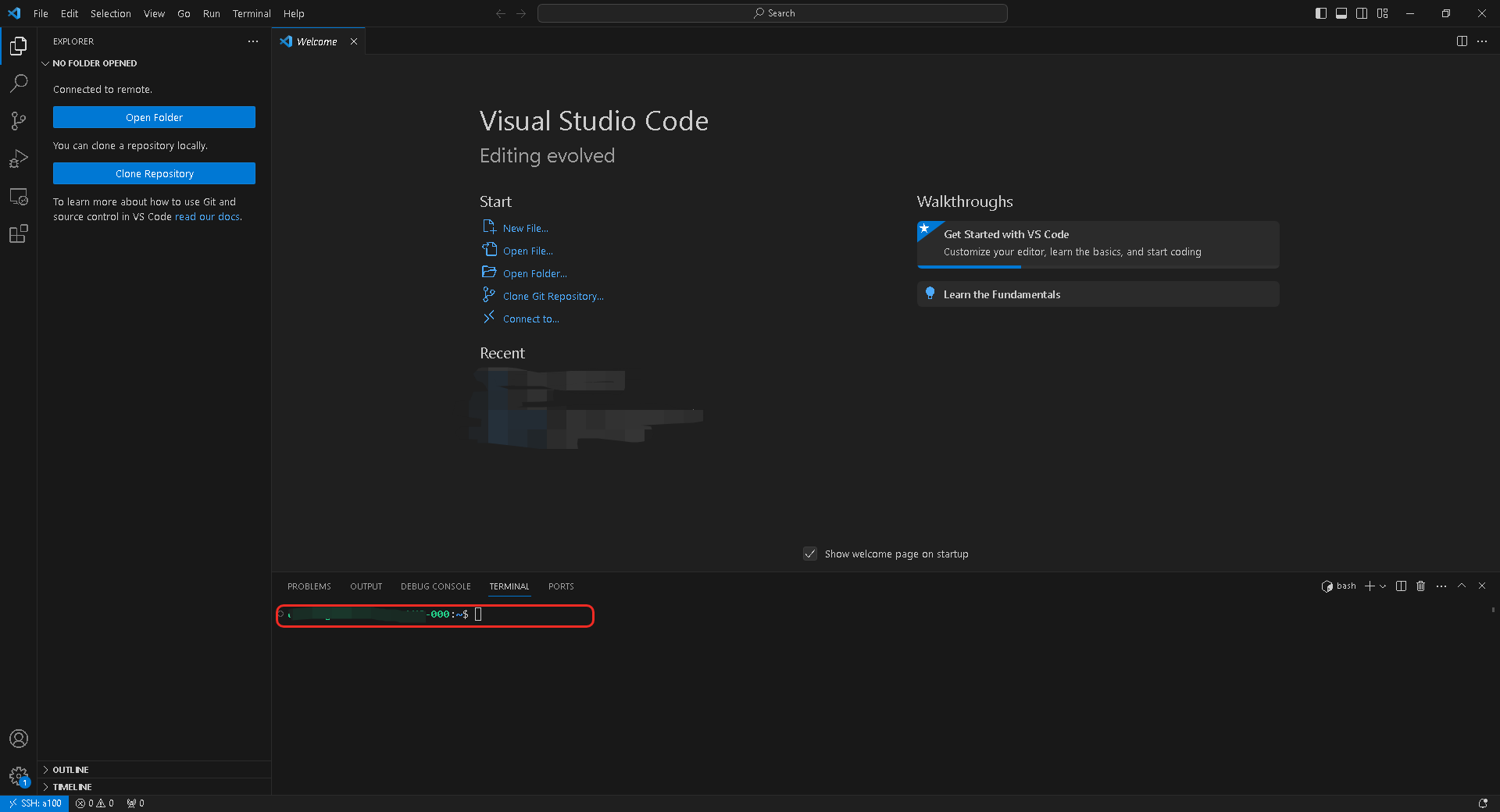Switch to the OUTPUT panel tab

click(366, 586)
